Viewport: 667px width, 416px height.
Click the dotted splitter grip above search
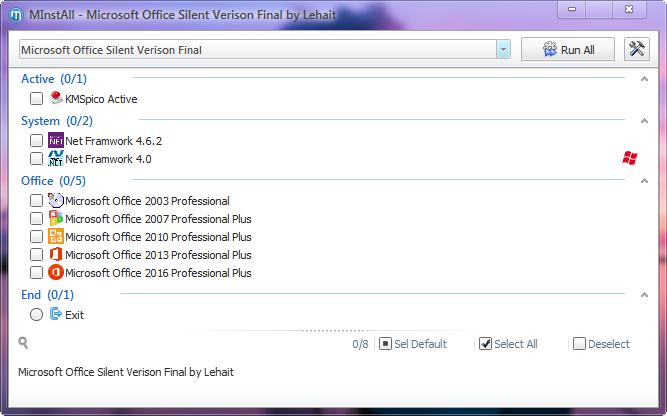[x=333, y=331]
